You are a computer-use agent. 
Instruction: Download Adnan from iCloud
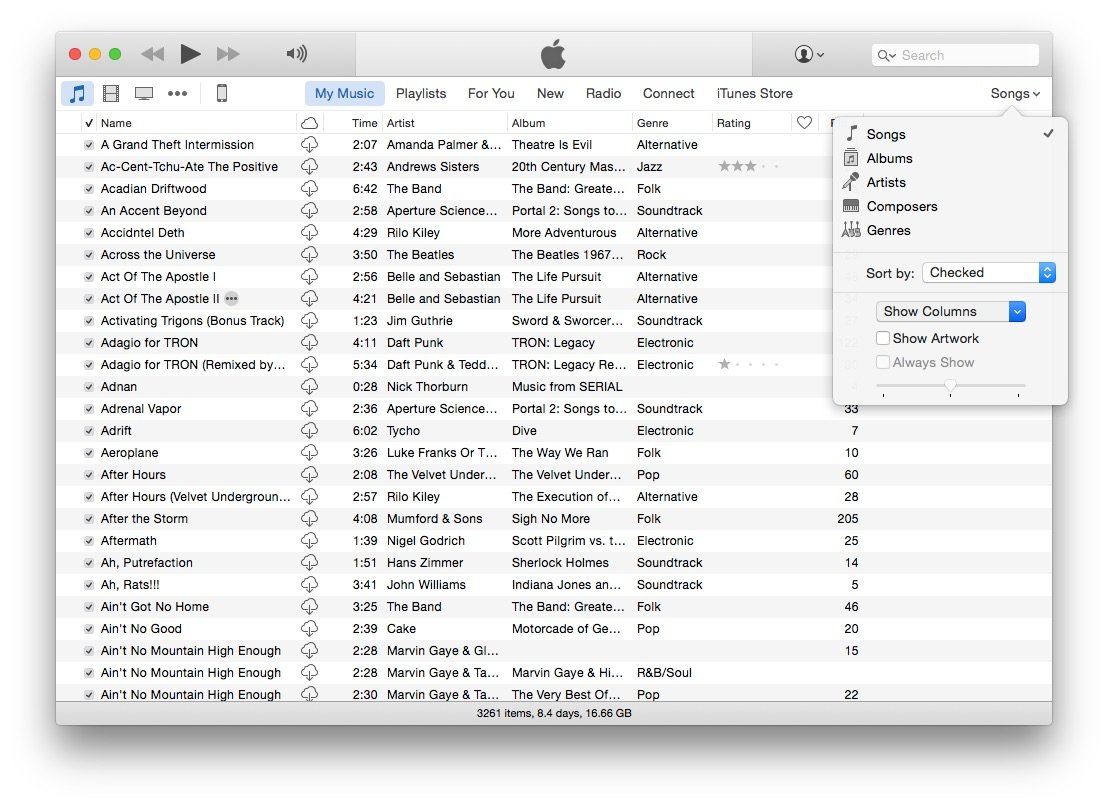click(x=310, y=387)
